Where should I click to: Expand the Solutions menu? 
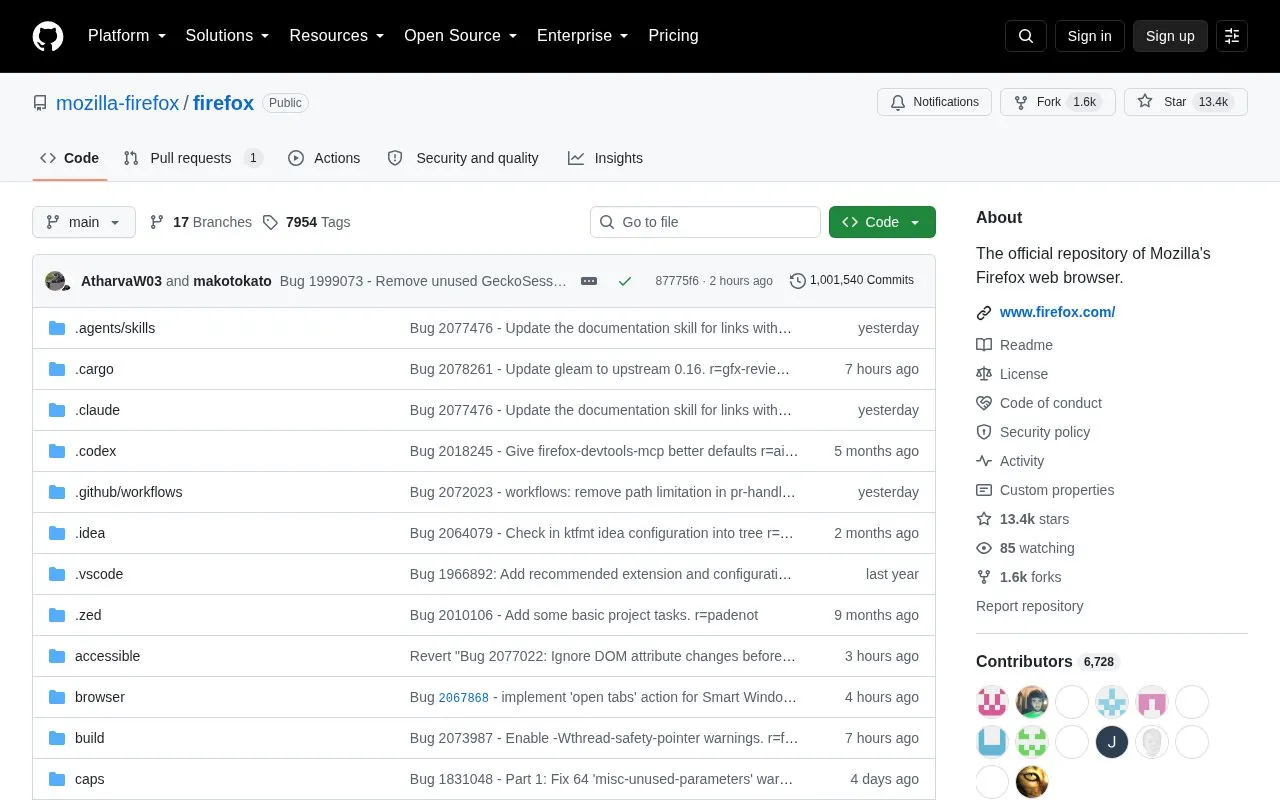[x=227, y=36]
